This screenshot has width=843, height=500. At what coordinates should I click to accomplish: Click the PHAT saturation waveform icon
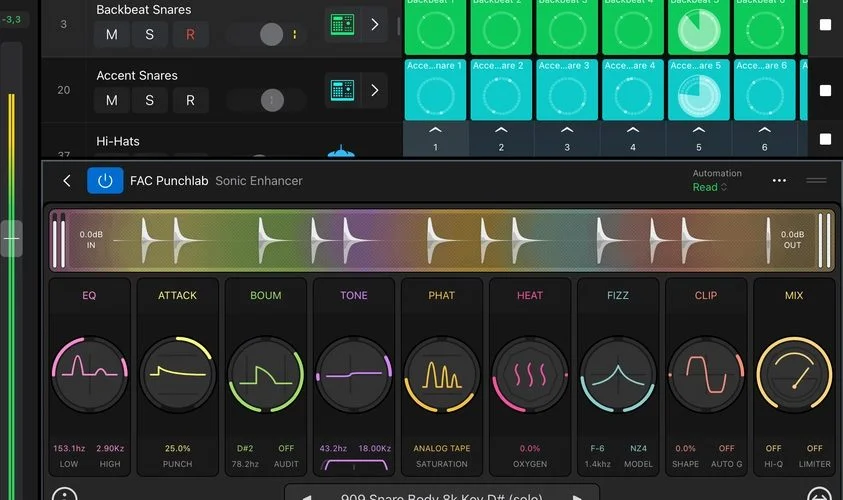coord(442,375)
